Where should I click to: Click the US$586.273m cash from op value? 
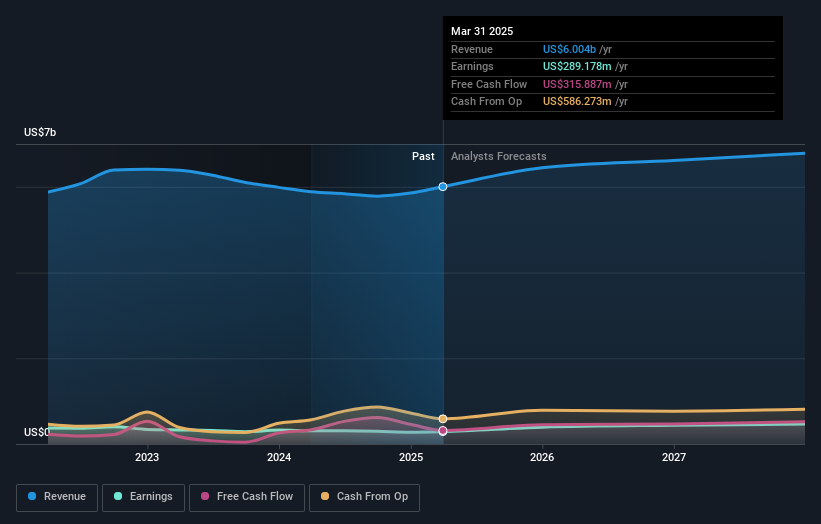[x=577, y=102]
